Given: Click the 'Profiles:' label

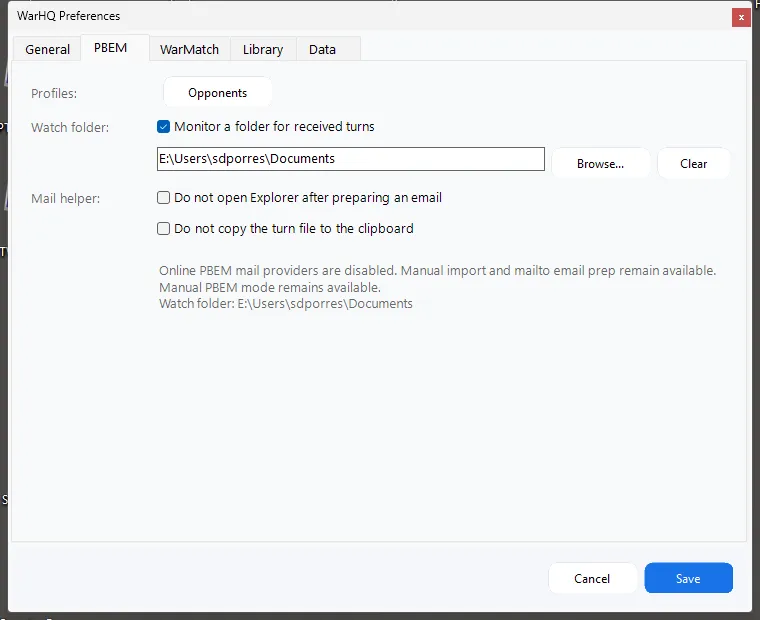Looking at the screenshot, I should tap(54, 93).
